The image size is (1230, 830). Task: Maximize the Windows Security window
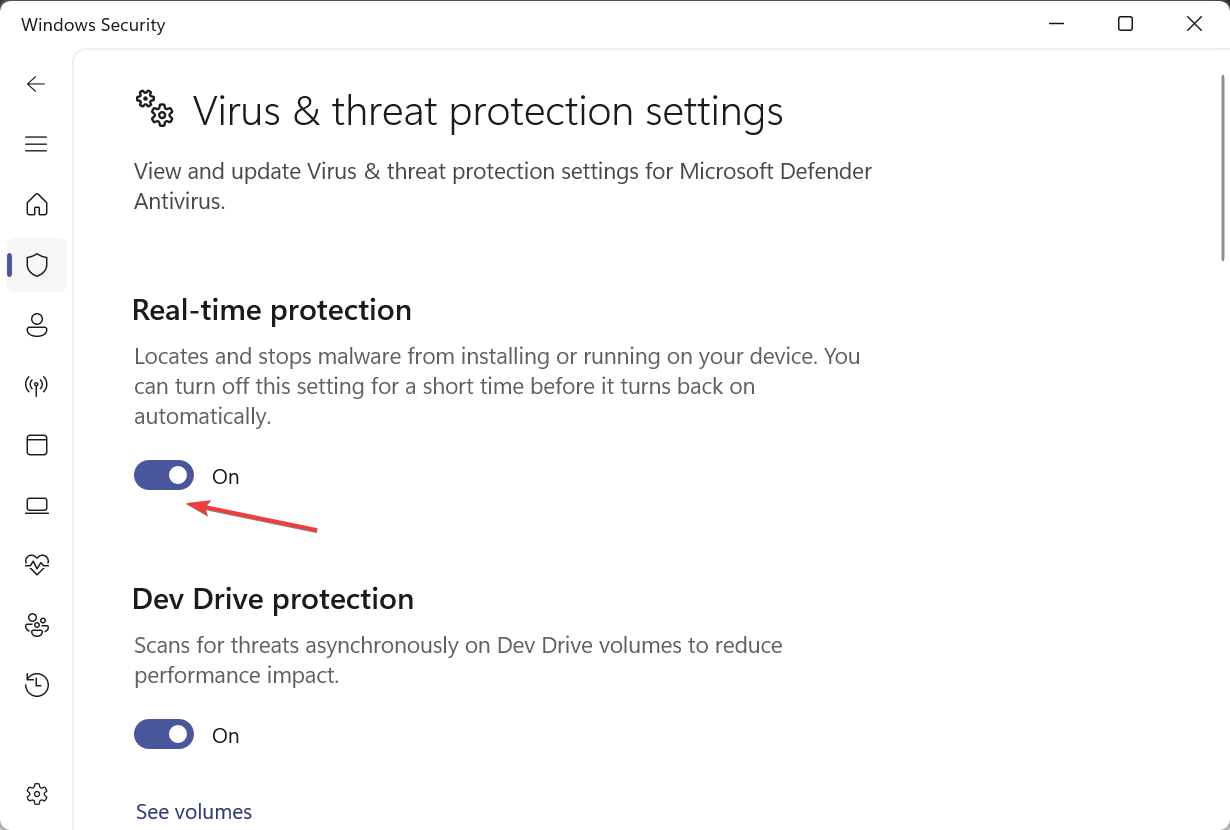[1125, 24]
